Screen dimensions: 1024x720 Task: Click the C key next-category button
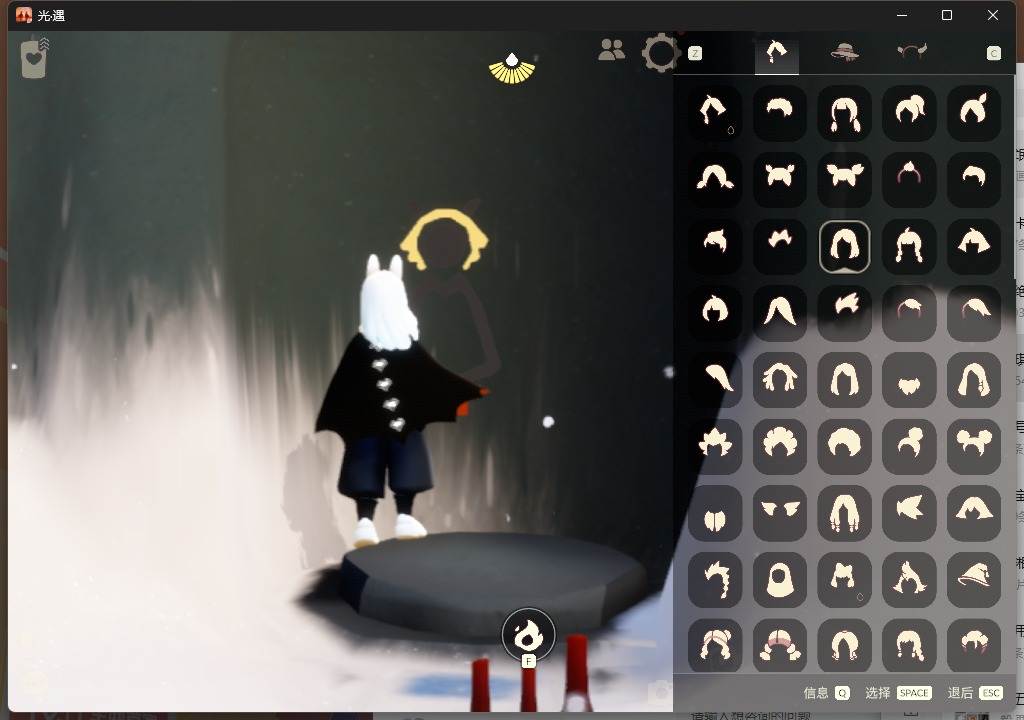993,53
